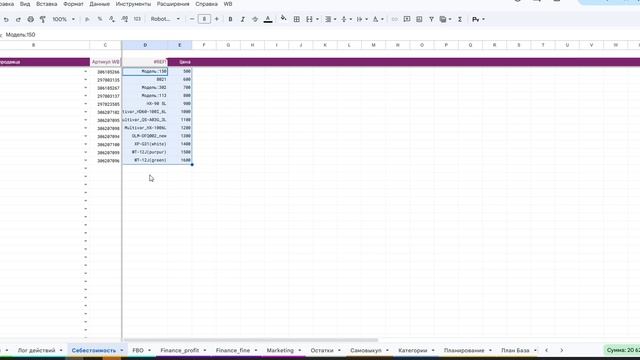Redo the last action
Screen dimensions: 640x360
(18, 19)
